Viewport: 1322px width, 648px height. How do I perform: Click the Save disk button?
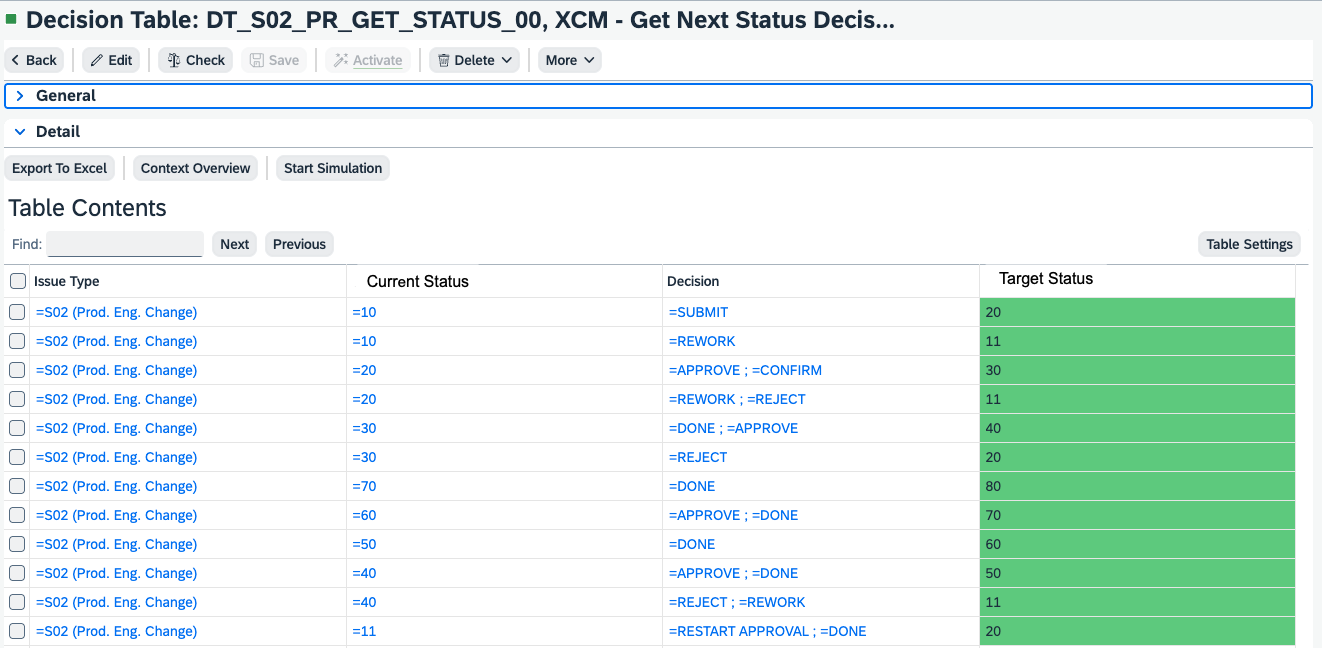[274, 60]
